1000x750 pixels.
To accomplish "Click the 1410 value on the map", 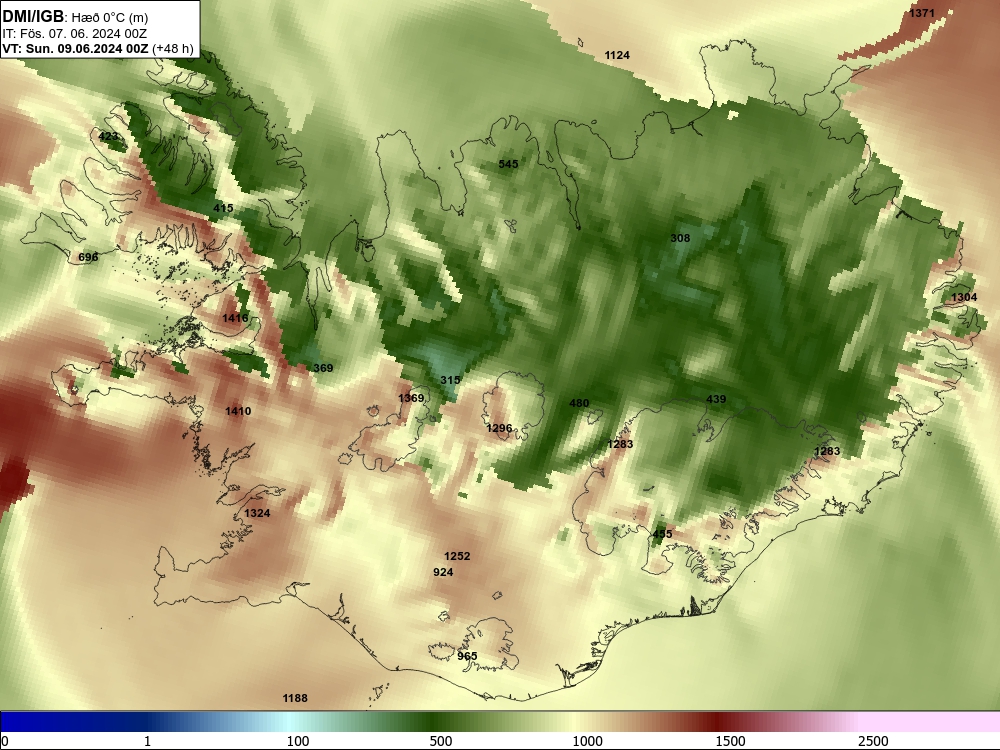I will (x=238, y=411).
